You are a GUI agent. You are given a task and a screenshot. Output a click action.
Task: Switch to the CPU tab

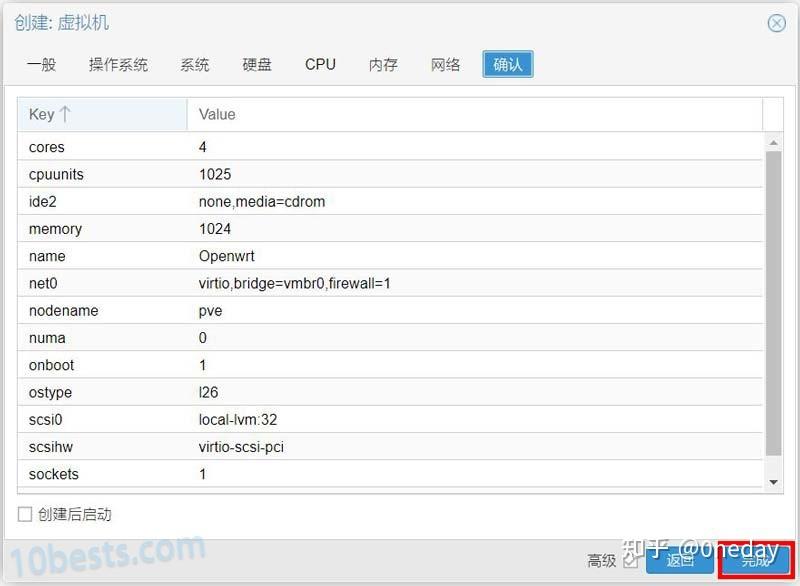point(319,64)
